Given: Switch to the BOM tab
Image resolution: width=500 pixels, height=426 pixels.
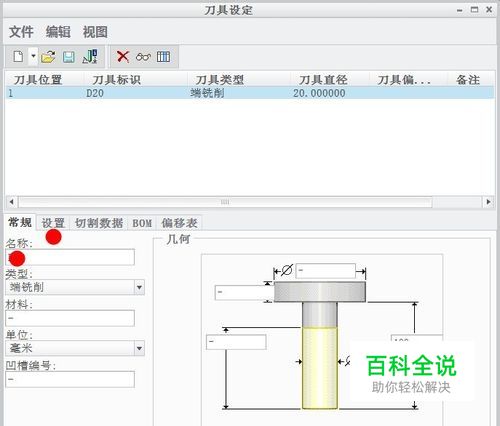Looking at the screenshot, I should pos(142,223).
